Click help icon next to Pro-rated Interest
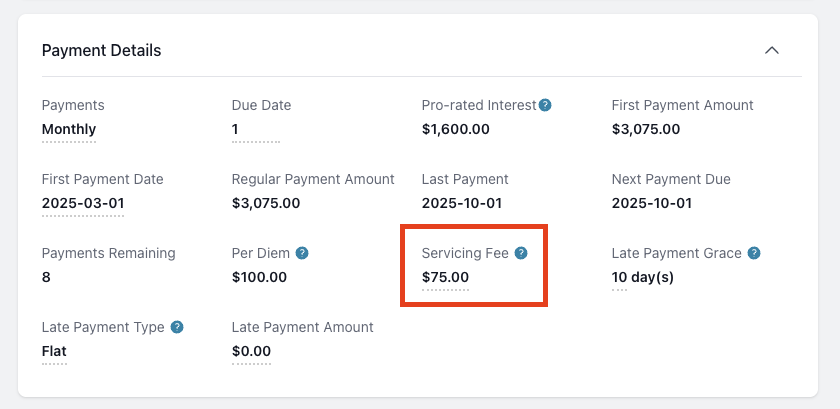The image size is (840, 409). (545, 105)
